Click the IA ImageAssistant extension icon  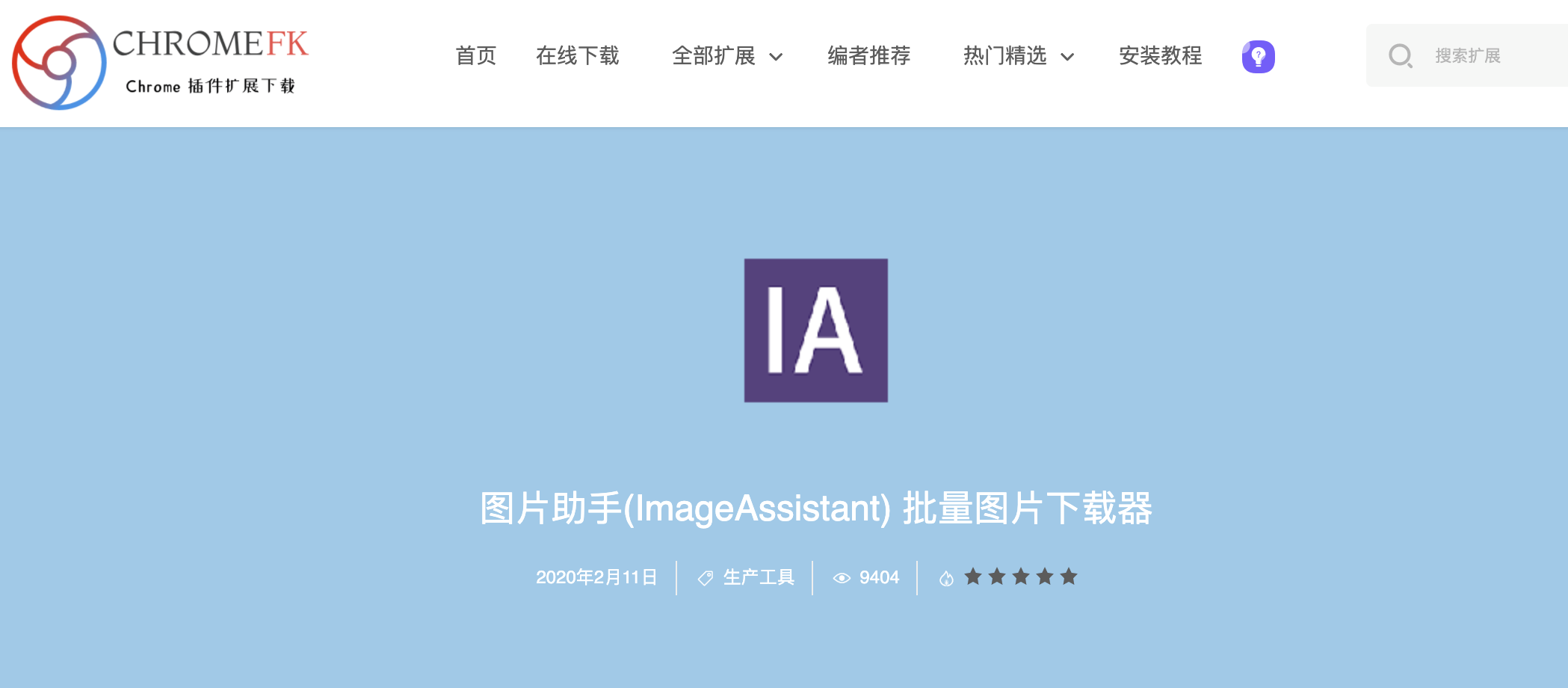pyautogui.click(x=815, y=330)
